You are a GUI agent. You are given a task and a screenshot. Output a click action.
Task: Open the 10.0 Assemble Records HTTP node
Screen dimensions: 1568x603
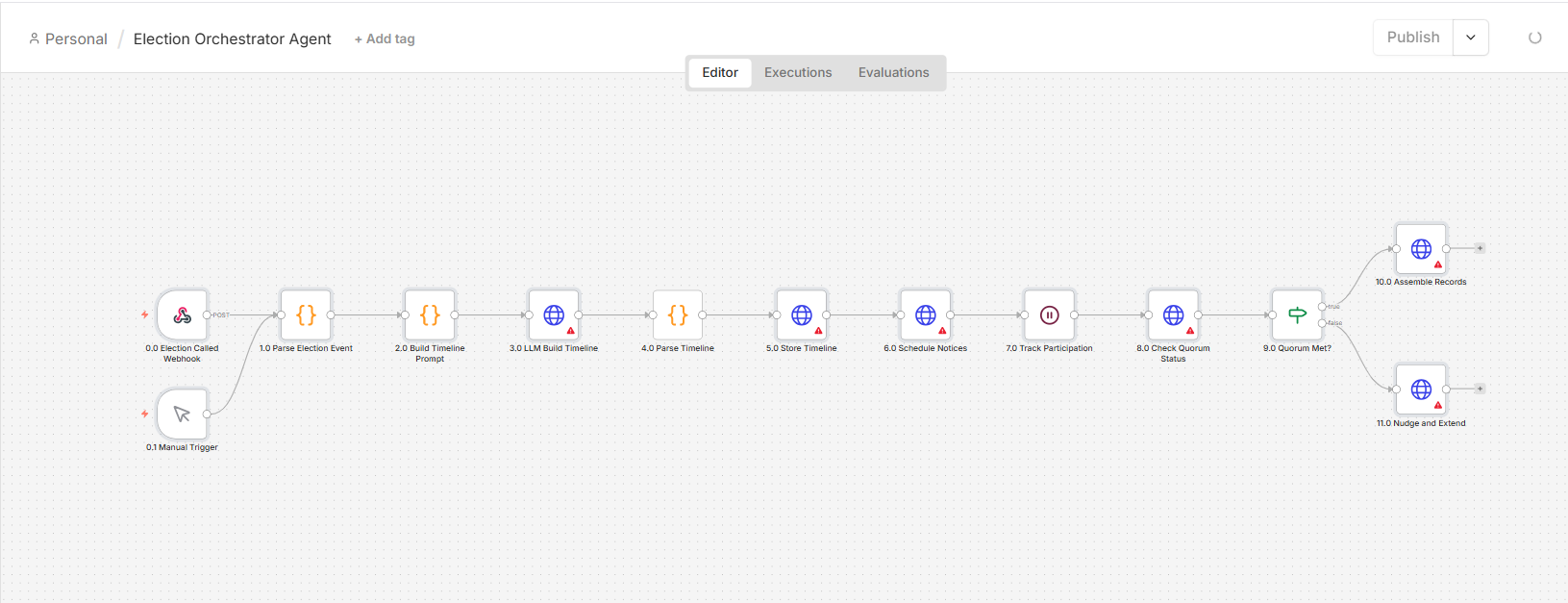point(1421,249)
